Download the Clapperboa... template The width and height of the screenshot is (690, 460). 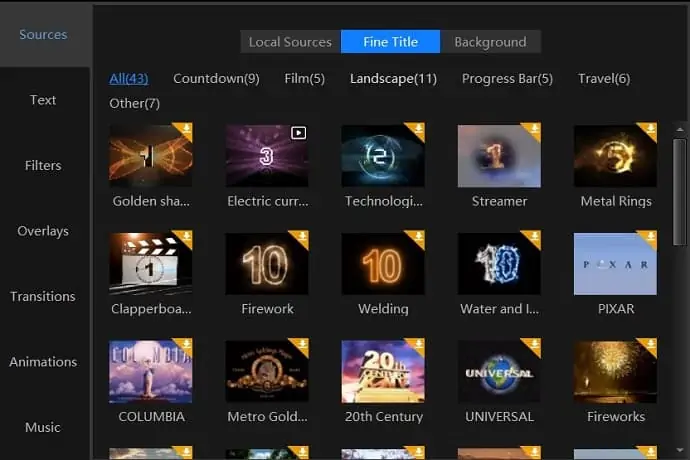tap(186, 237)
